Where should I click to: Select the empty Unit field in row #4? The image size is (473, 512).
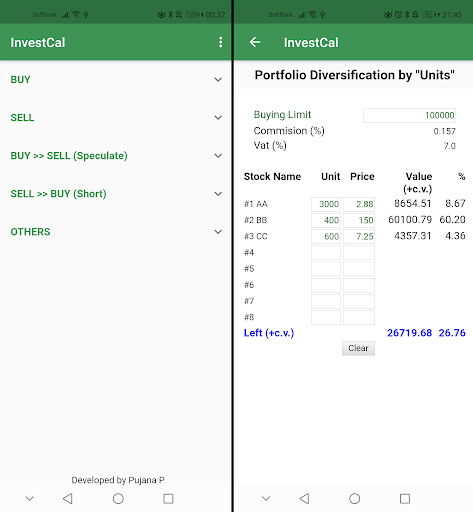point(326,253)
